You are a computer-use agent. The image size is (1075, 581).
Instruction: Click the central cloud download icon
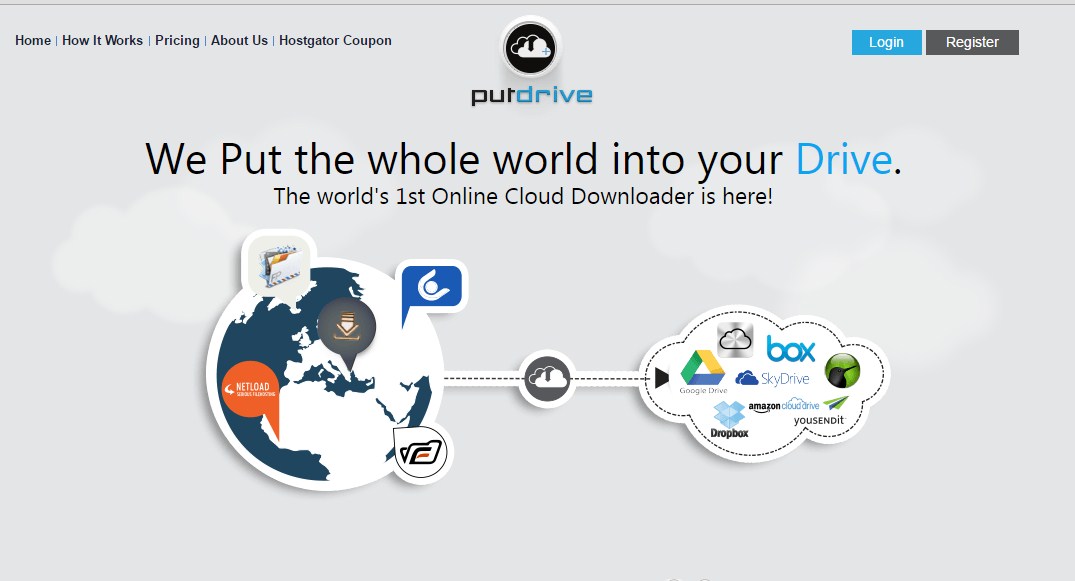point(546,378)
